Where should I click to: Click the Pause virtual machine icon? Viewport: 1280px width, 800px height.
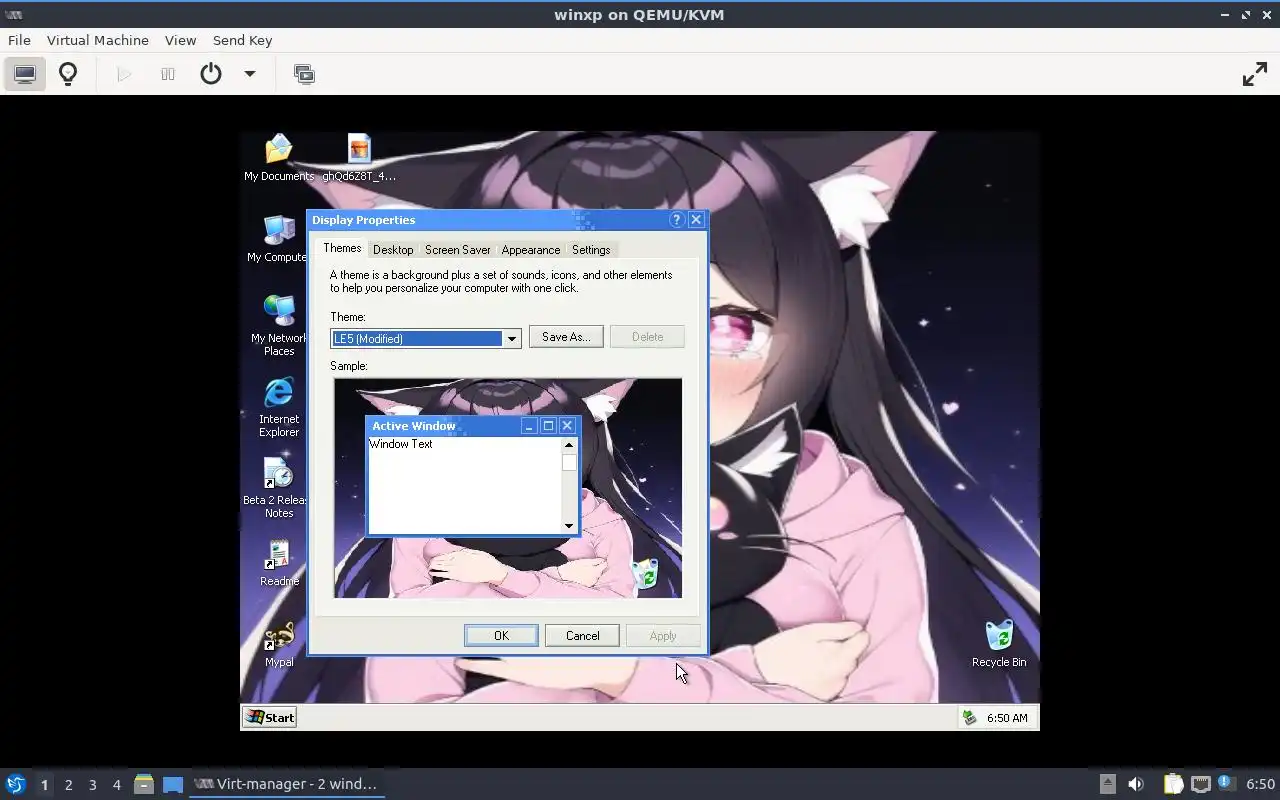tap(168, 74)
